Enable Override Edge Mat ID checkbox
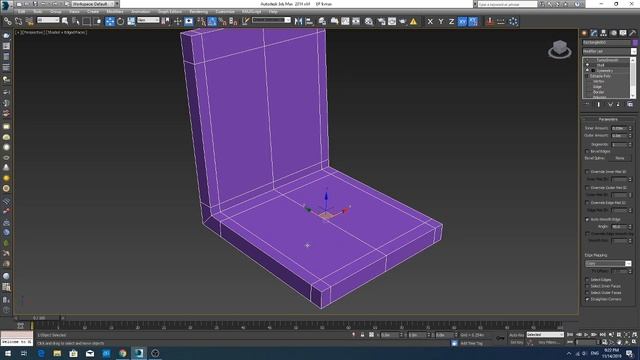Image resolution: width=640 pixels, height=360 pixels. tap(587, 203)
